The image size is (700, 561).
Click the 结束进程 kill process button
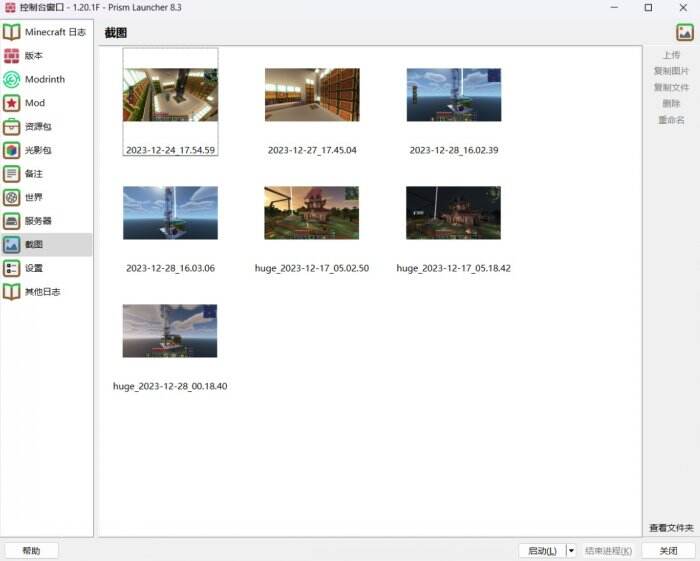click(608, 551)
